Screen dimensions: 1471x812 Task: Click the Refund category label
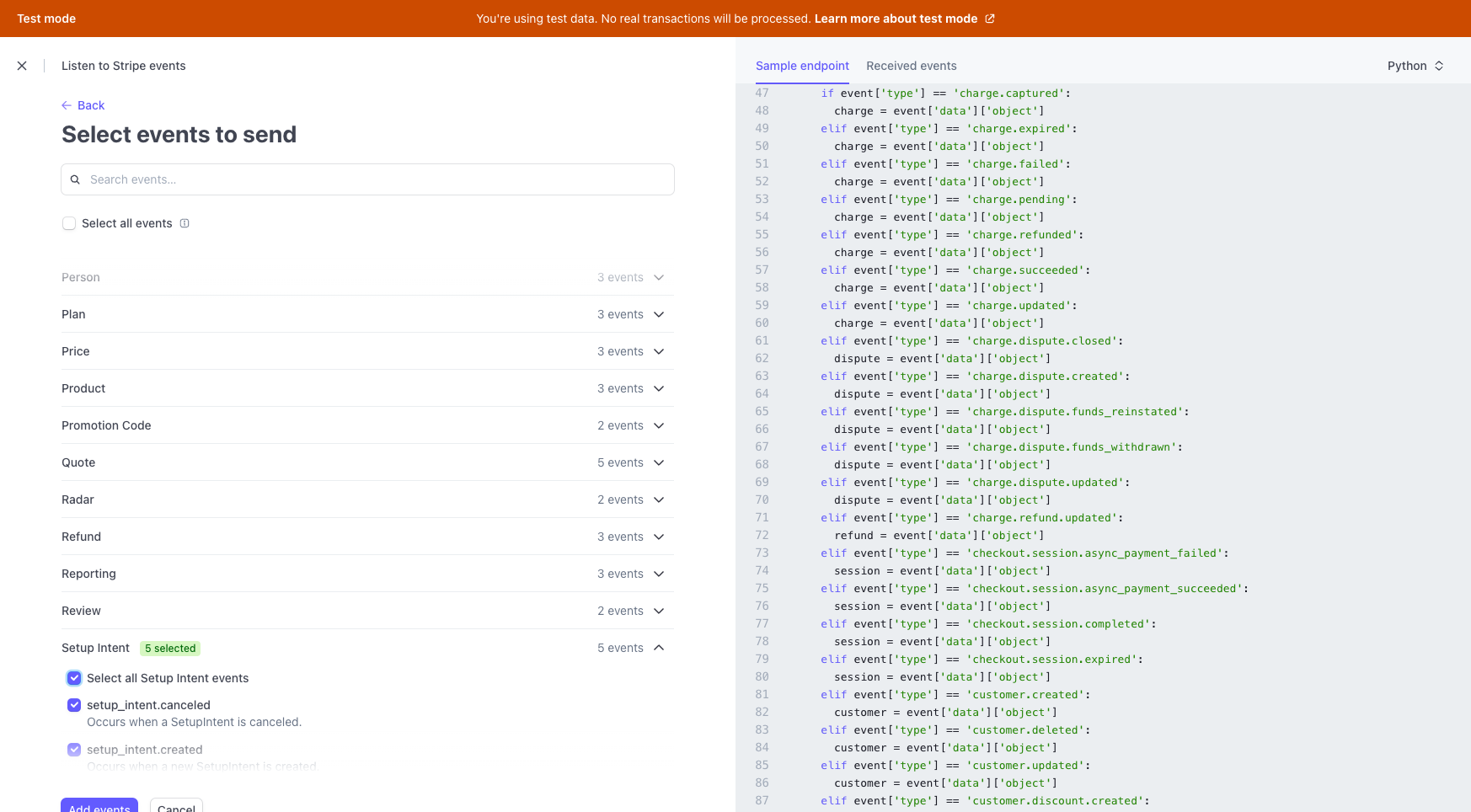[x=81, y=537]
